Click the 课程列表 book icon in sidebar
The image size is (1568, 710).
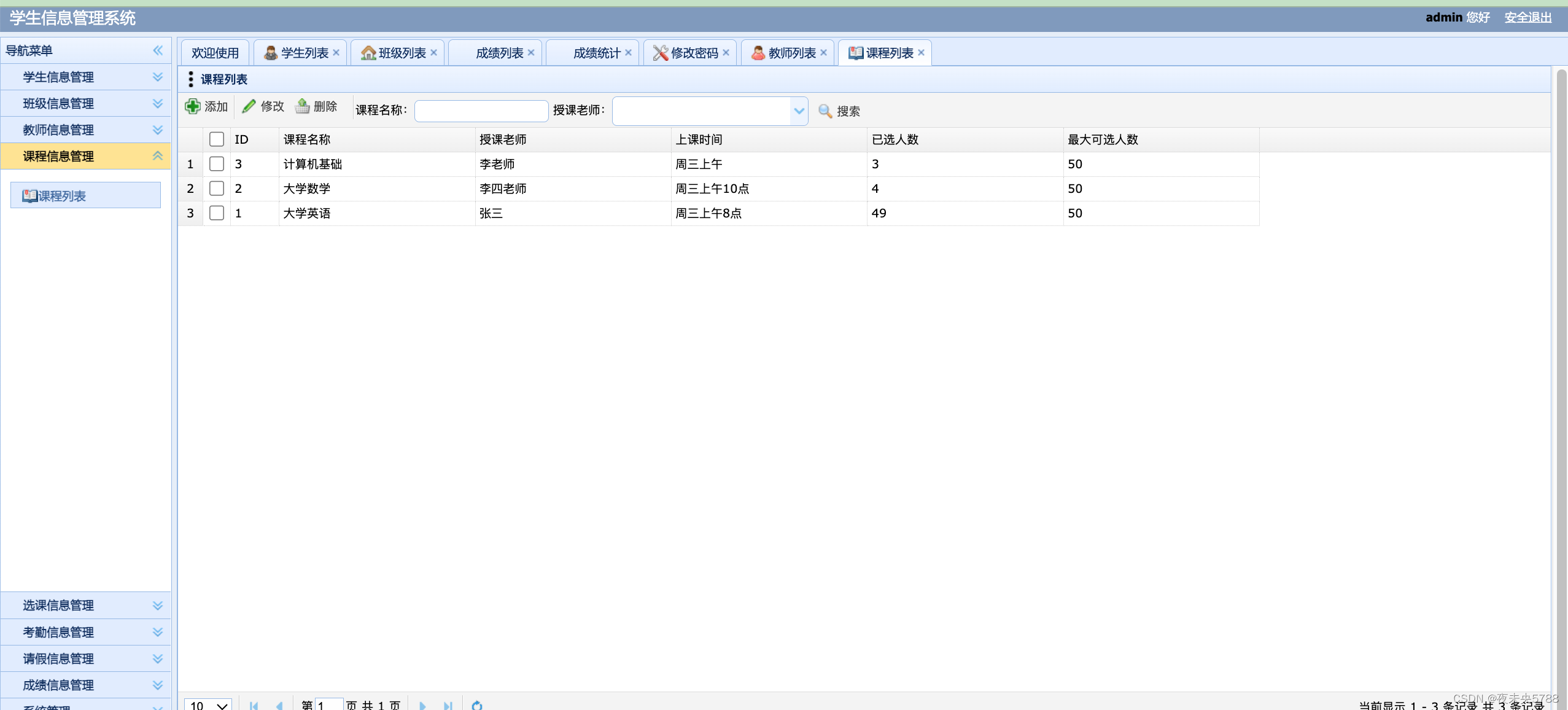(30, 196)
